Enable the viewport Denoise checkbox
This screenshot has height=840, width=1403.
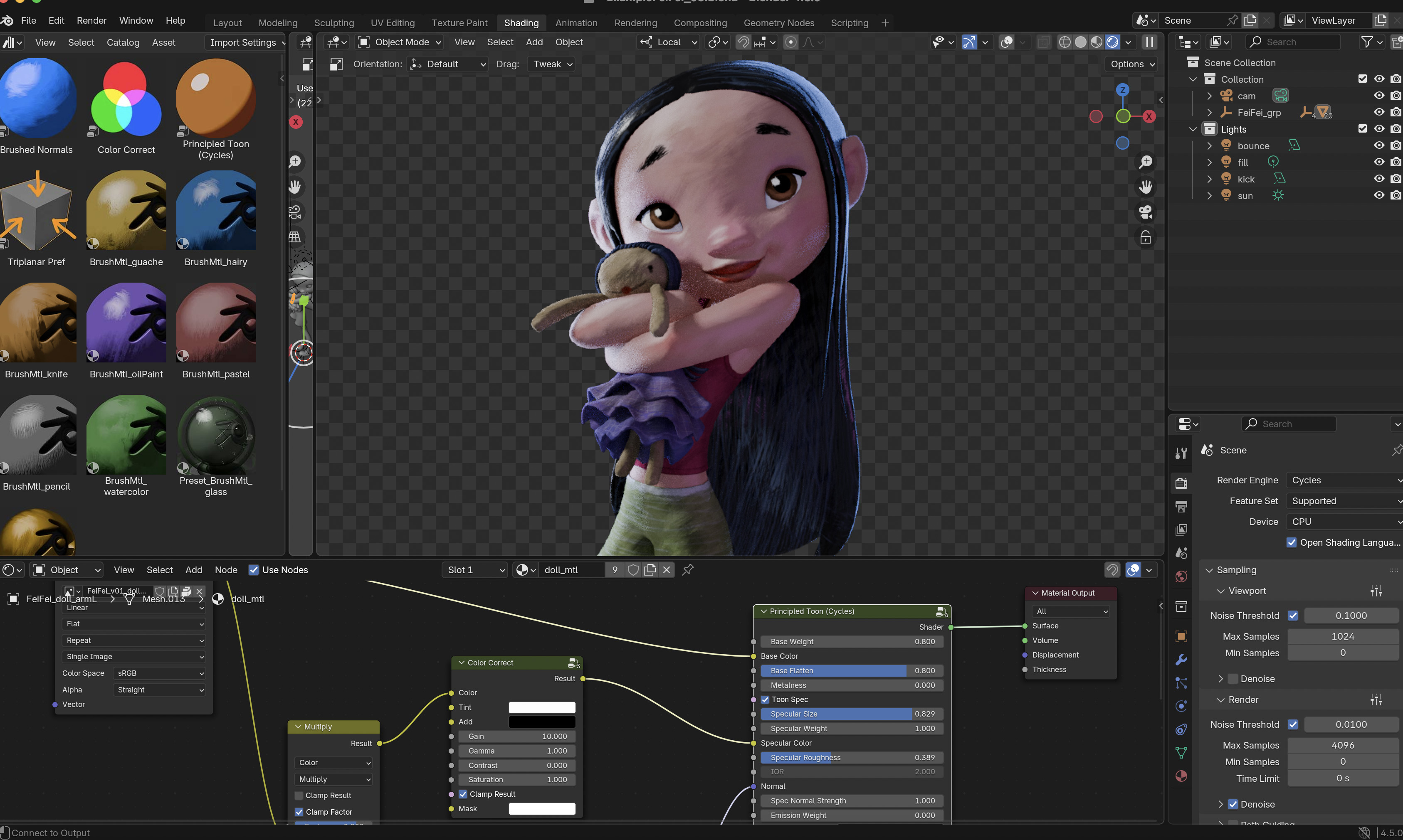click(x=1233, y=679)
